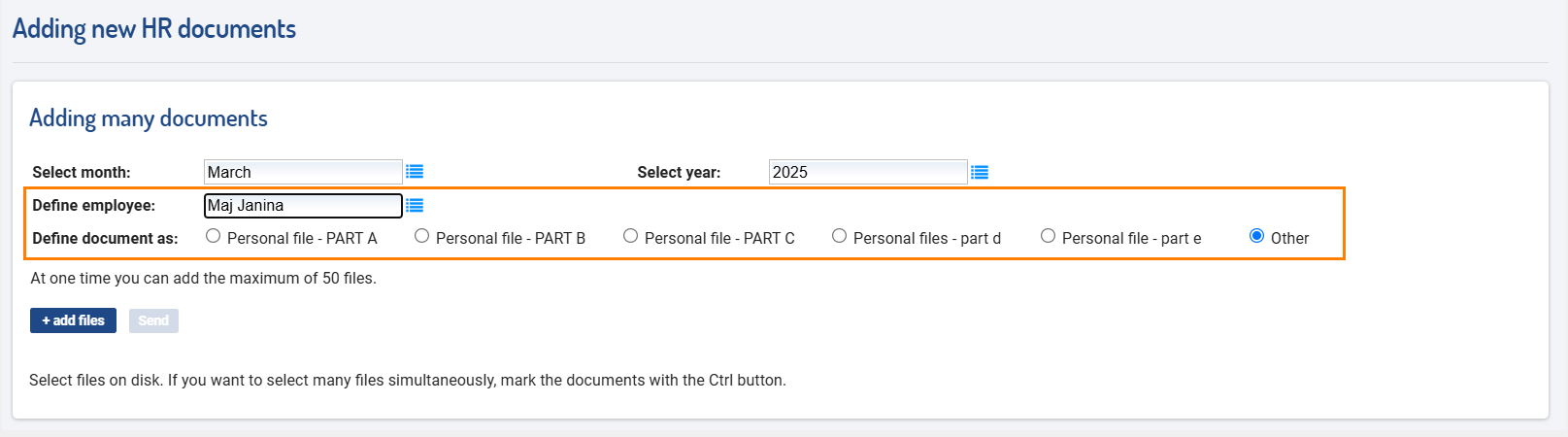Choose Personal files - part d option
1568x437 pixels.
click(839, 236)
